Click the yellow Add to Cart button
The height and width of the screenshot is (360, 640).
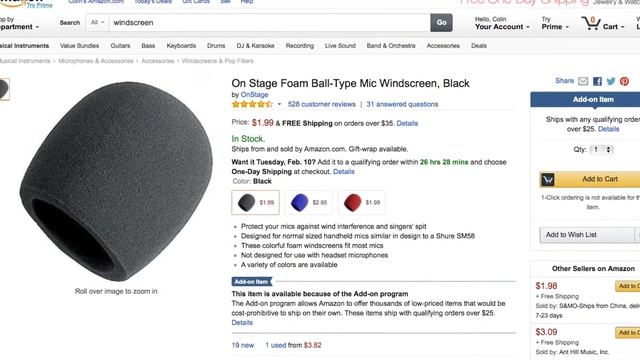coord(590,179)
